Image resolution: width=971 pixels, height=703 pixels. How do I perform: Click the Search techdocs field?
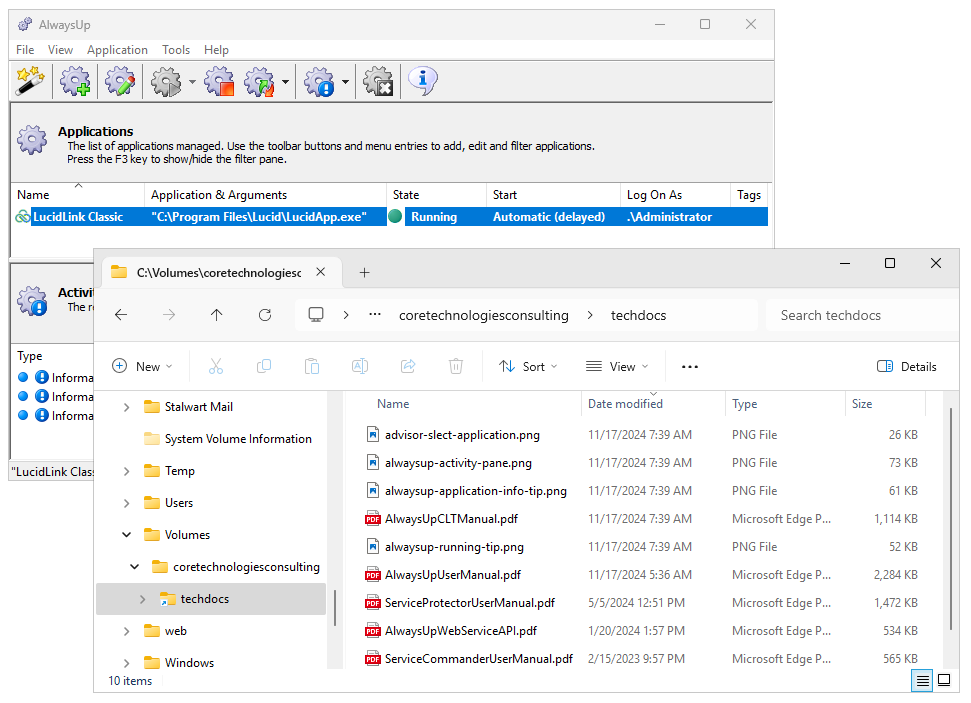[861, 315]
